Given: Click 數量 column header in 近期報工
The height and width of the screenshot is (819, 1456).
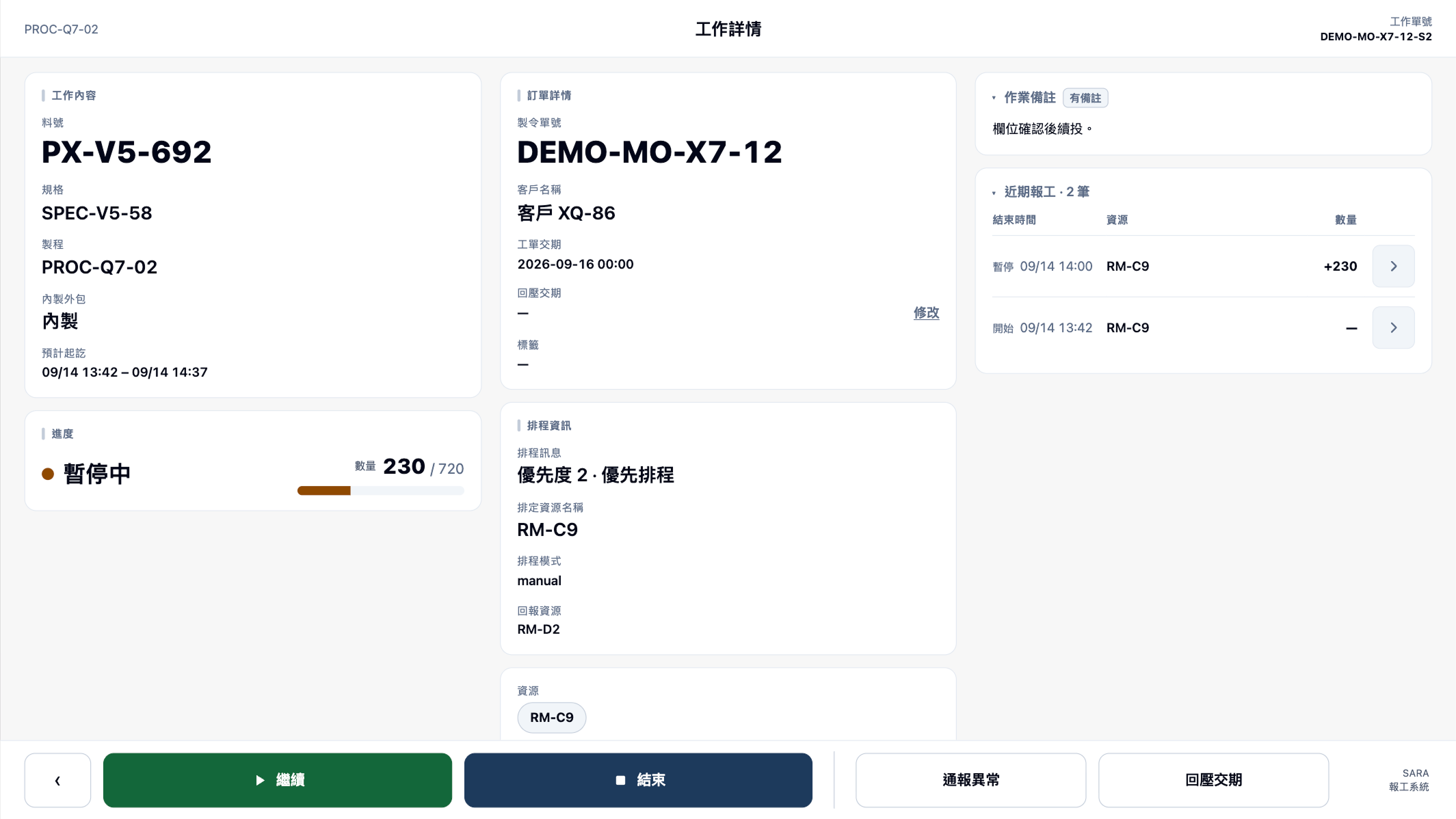Looking at the screenshot, I should 1345,219.
